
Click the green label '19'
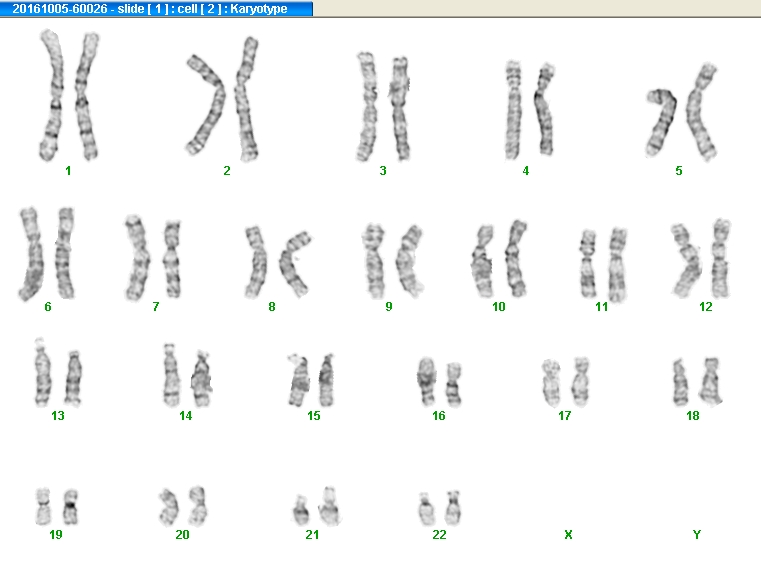(x=56, y=535)
